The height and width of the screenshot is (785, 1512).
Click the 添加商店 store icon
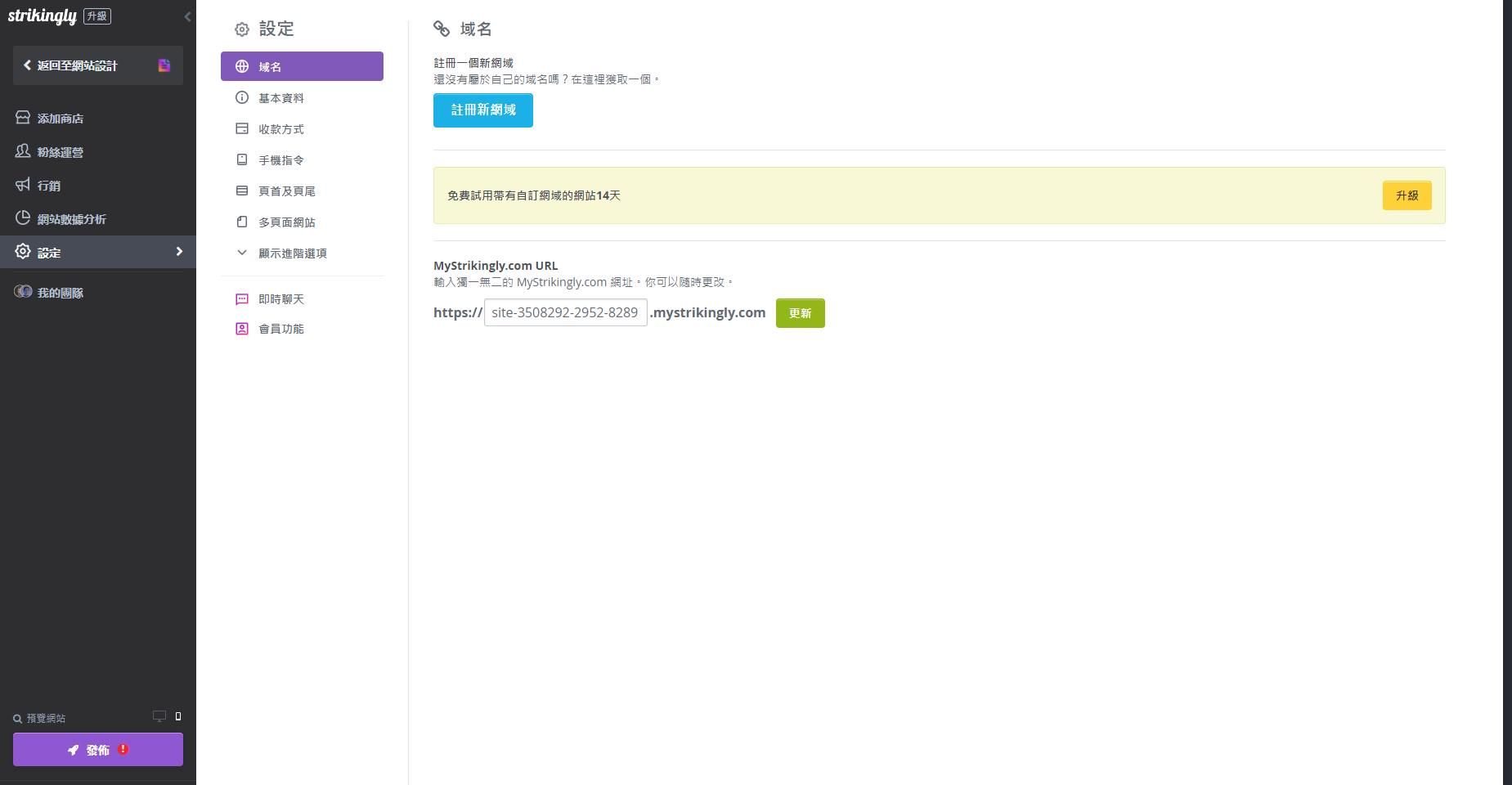click(x=23, y=118)
